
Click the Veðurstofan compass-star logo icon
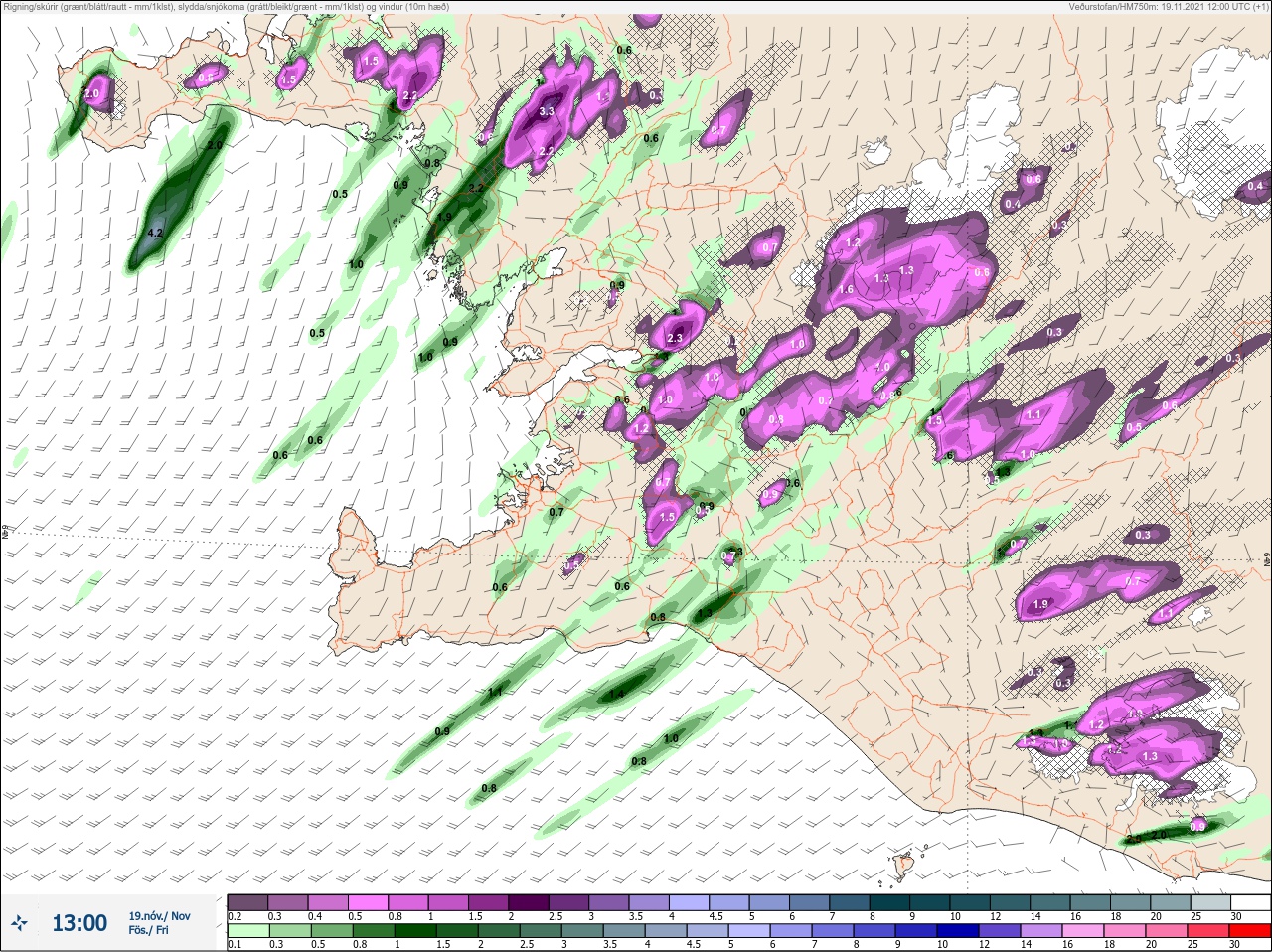tap(19, 923)
